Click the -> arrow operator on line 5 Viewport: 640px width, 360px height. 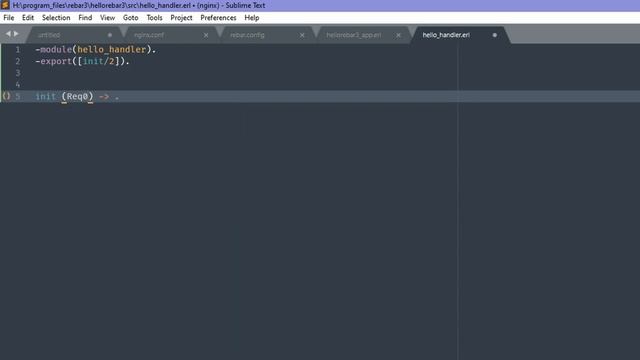point(104,97)
